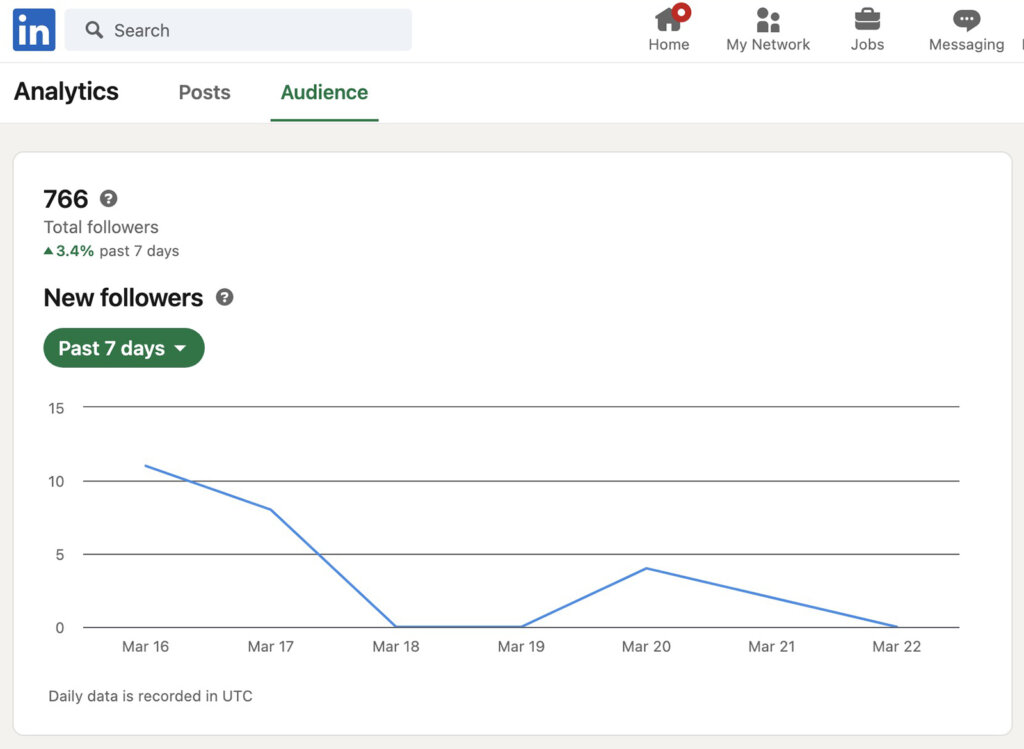Open the Messaging chat bubble icon
The width and height of the screenshot is (1024, 749).
pyautogui.click(x=965, y=20)
